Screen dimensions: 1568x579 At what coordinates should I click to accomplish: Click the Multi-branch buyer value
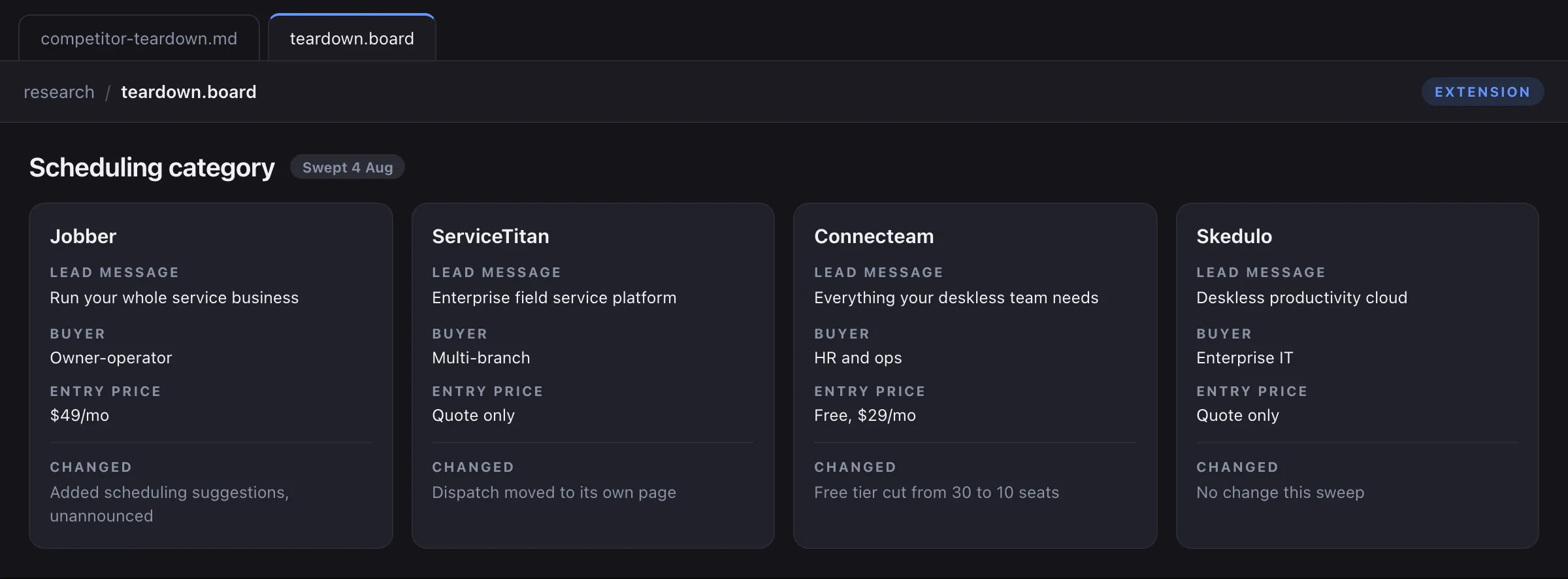point(481,358)
